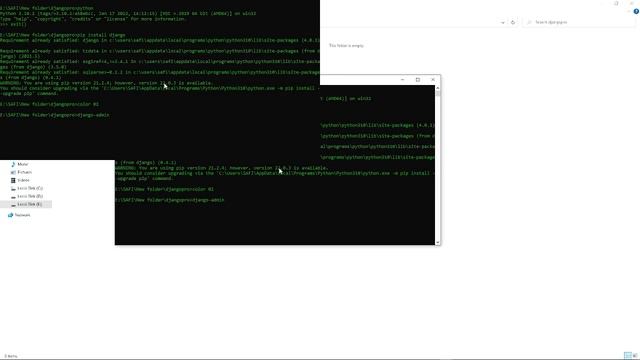640x360 pixels.
Task: Maximize the command prompt window
Action: pyautogui.click(x=418, y=80)
